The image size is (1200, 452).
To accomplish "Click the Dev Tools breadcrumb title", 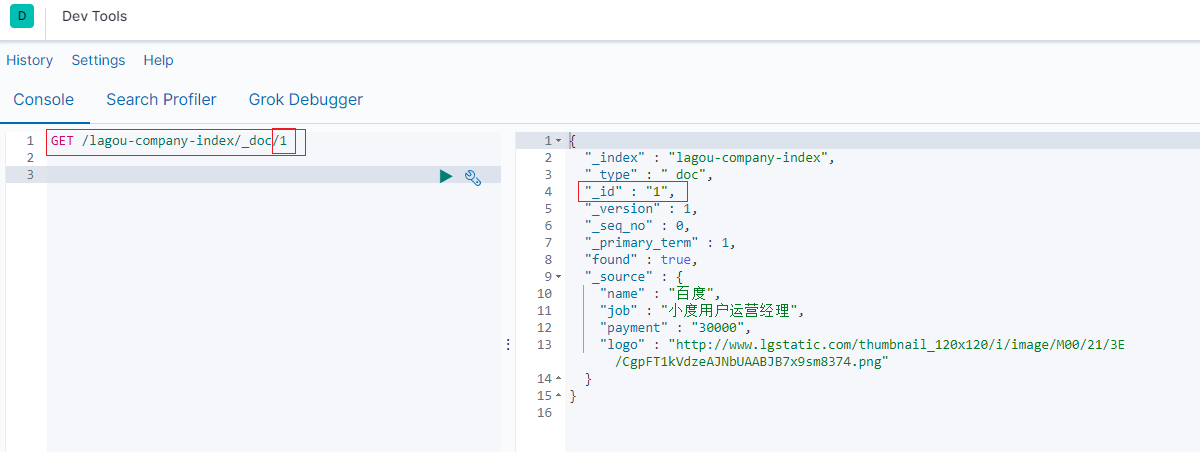I will pos(94,16).
